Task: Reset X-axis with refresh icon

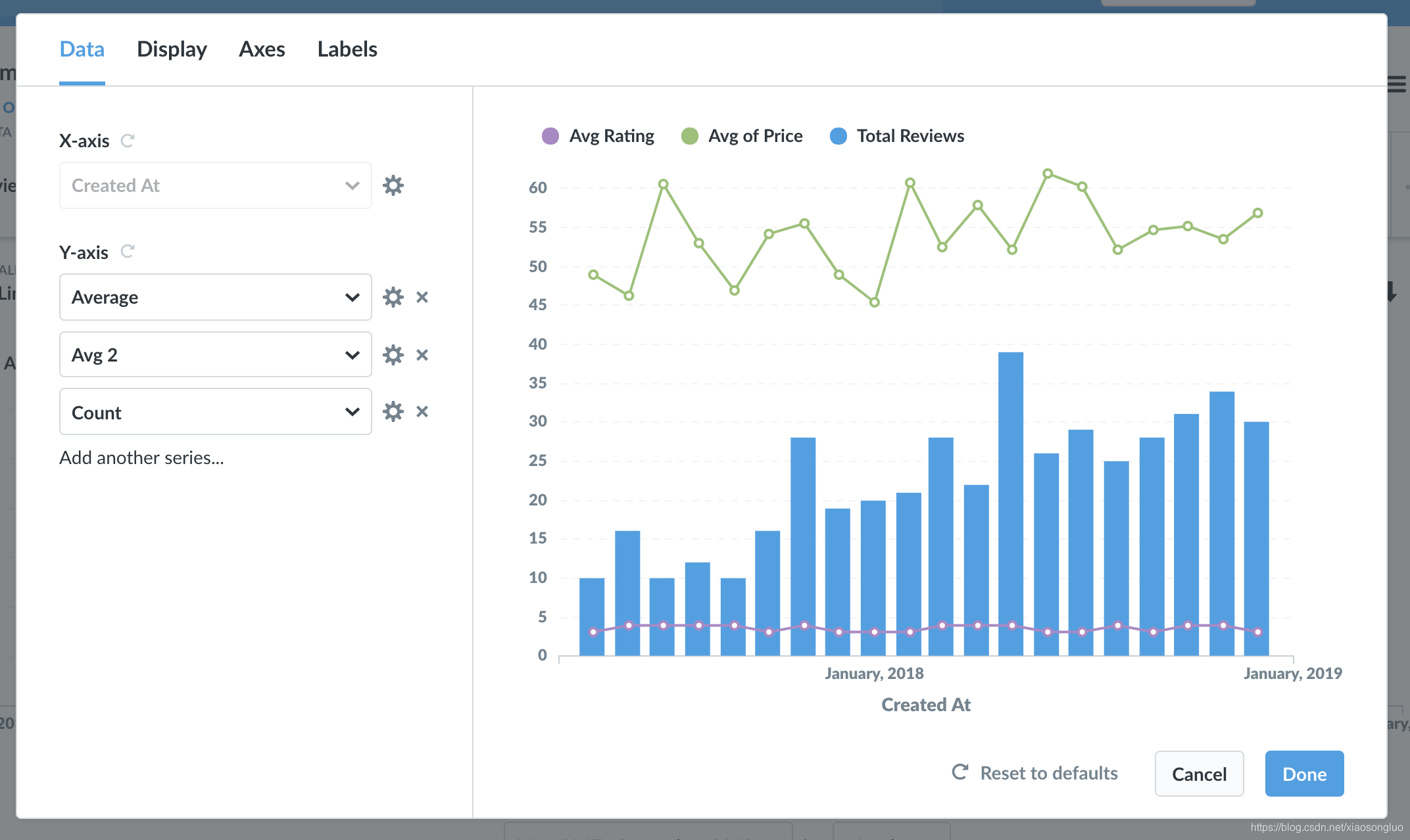Action: 128,140
